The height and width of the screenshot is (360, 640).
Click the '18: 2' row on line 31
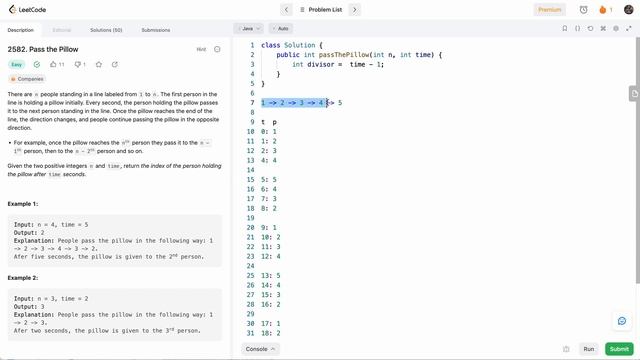click(x=271, y=333)
